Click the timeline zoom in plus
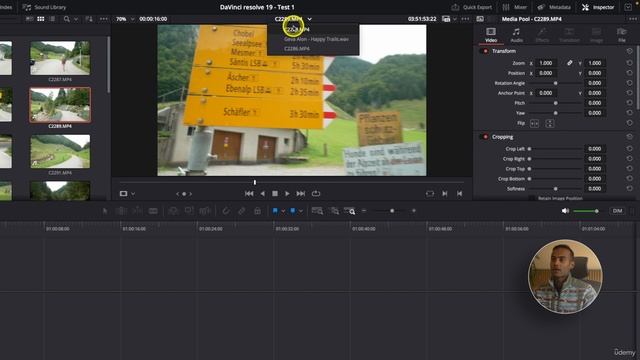This screenshot has height=360, width=640. click(414, 211)
